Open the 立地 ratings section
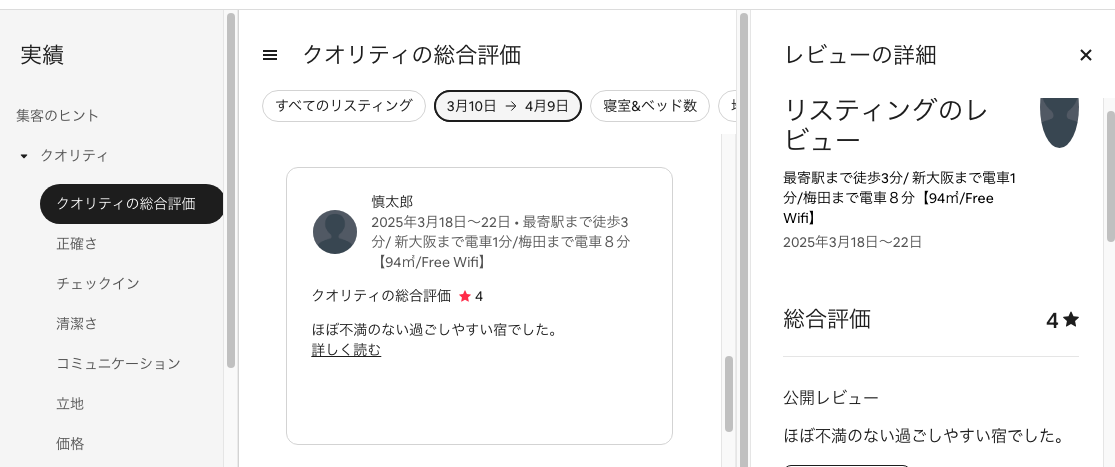This screenshot has width=1115, height=467. click(70, 404)
